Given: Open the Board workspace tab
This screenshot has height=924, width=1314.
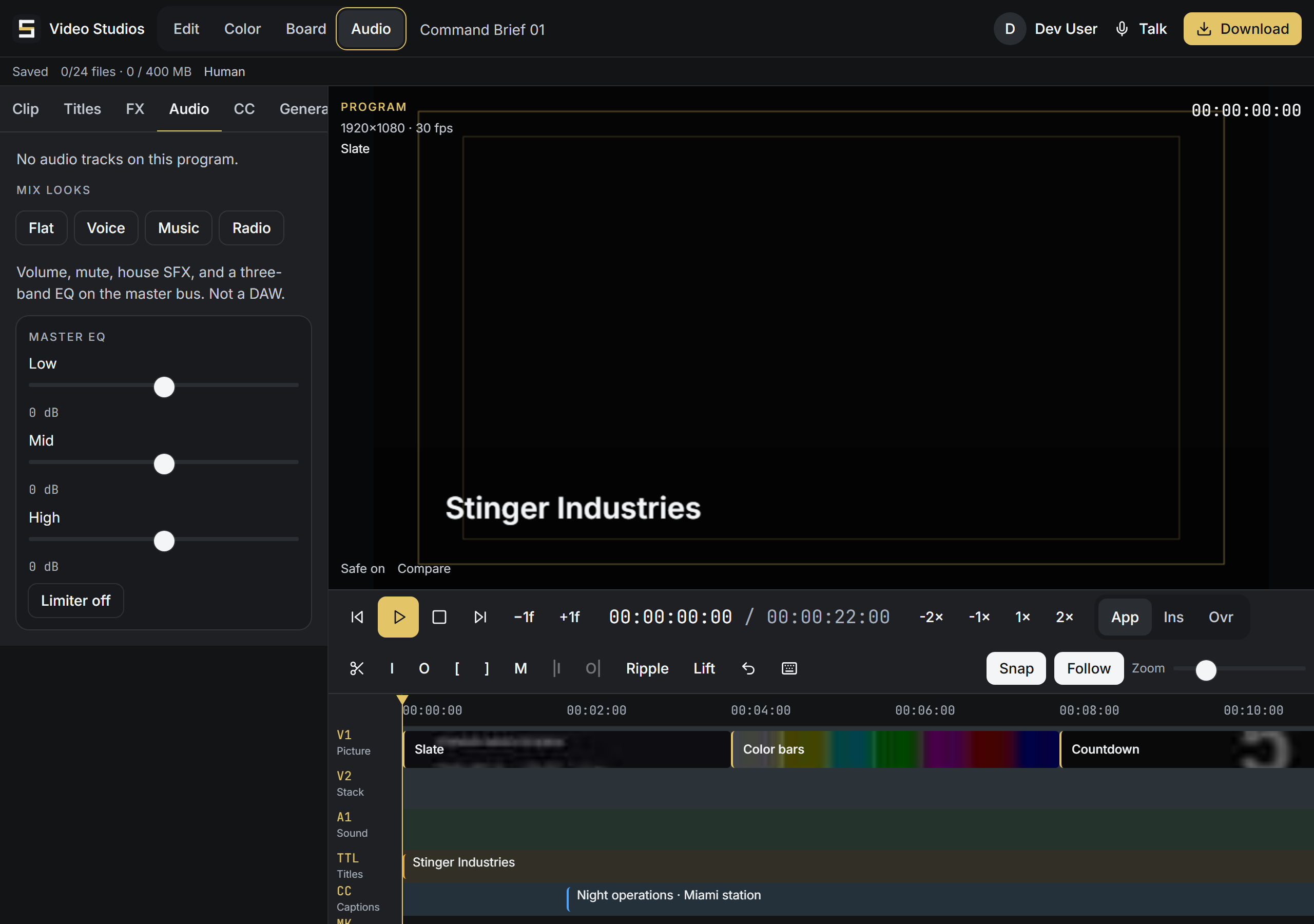Looking at the screenshot, I should (305, 29).
